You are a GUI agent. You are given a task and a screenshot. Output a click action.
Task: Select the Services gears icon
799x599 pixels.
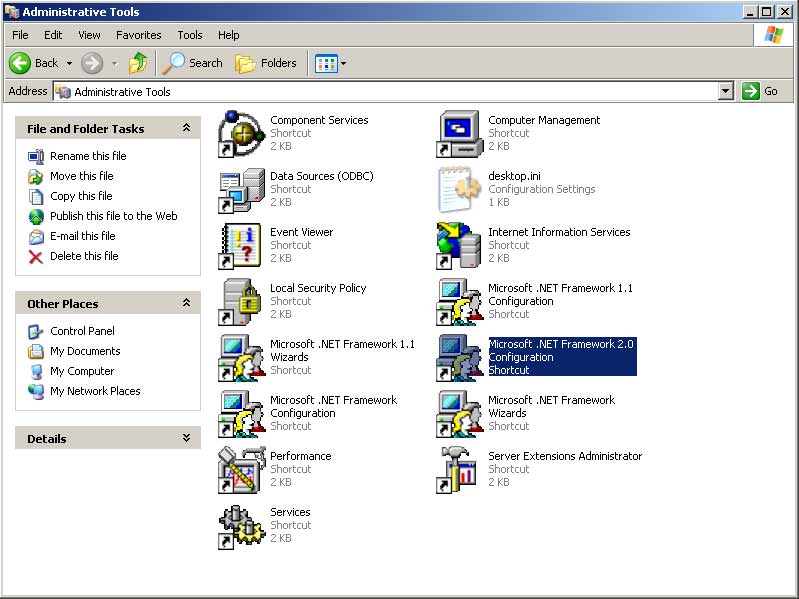242,527
